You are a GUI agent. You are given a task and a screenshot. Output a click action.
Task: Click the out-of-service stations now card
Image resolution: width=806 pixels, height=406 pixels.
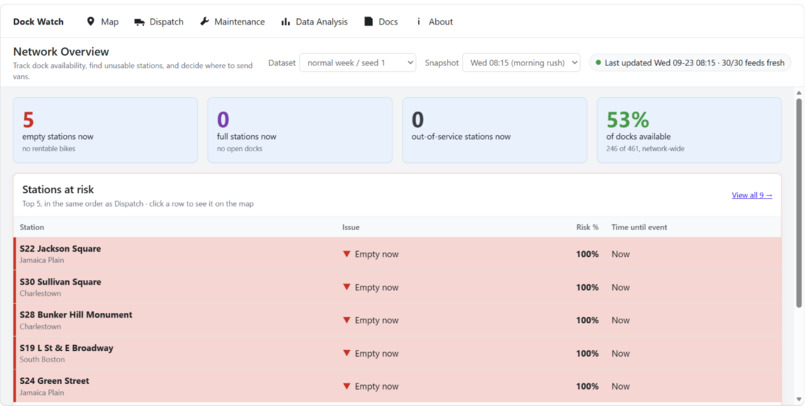494,130
